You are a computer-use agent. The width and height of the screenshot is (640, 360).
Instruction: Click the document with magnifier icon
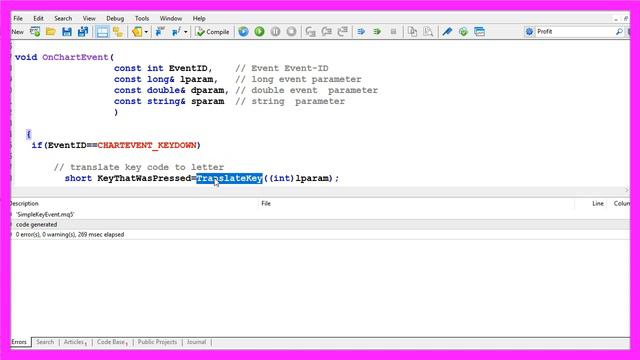pyautogui.click(x=428, y=31)
